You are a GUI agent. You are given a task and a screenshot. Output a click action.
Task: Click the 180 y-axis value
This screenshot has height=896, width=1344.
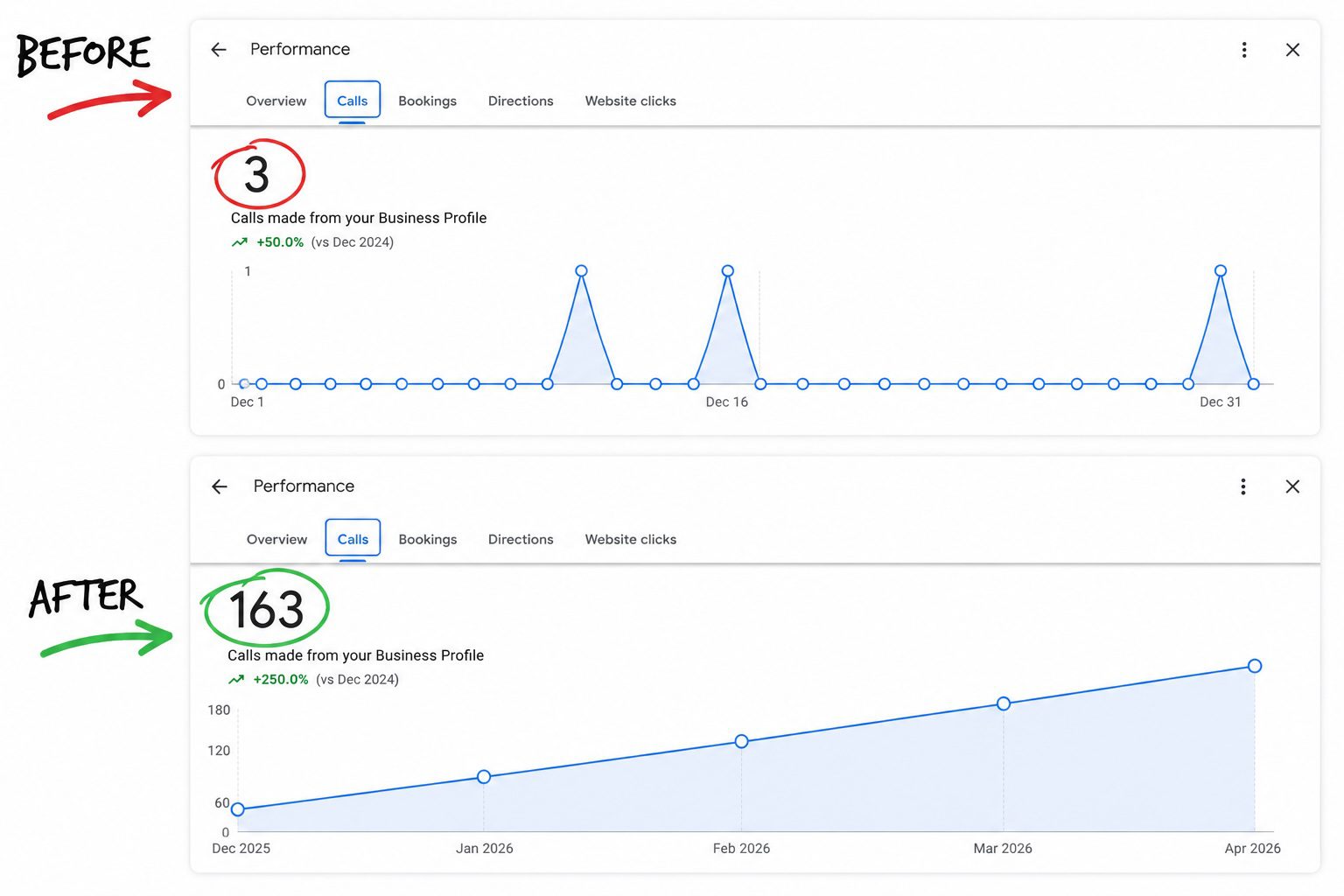click(219, 710)
